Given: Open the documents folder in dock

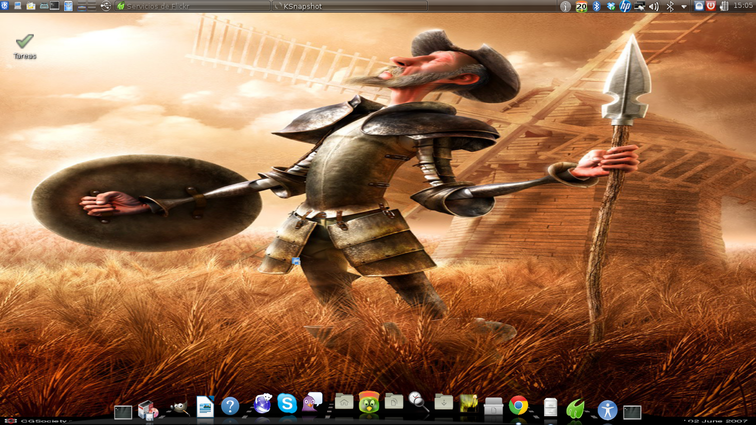Looking at the screenshot, I should (x=394, y=401).
